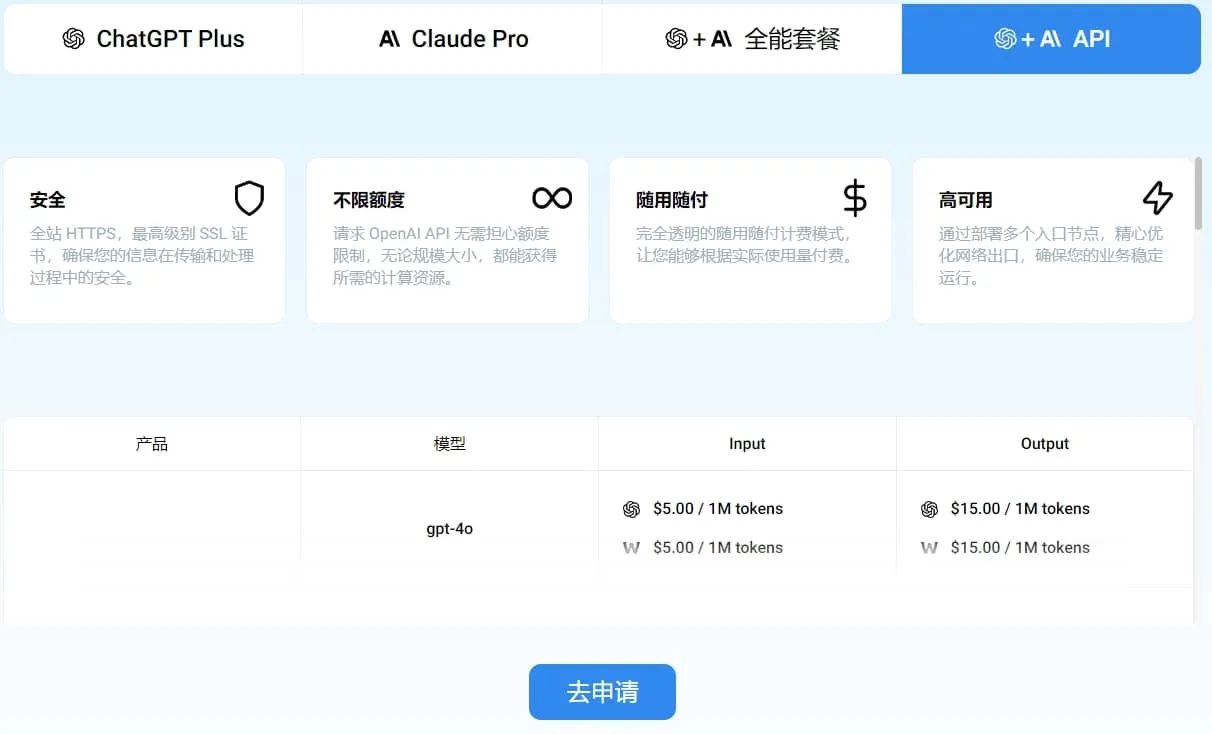Select the API tab
The width and height of the screenshot is (1212, 734).
1051,39
